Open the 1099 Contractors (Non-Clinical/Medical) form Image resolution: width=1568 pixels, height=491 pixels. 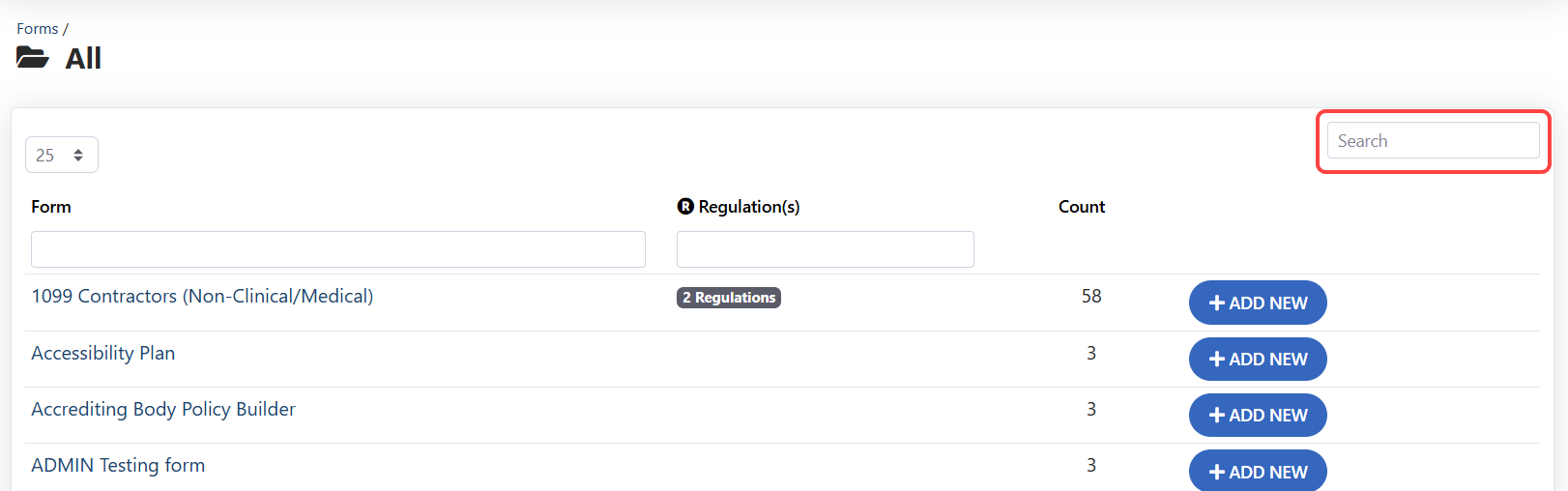pos(202,297)
